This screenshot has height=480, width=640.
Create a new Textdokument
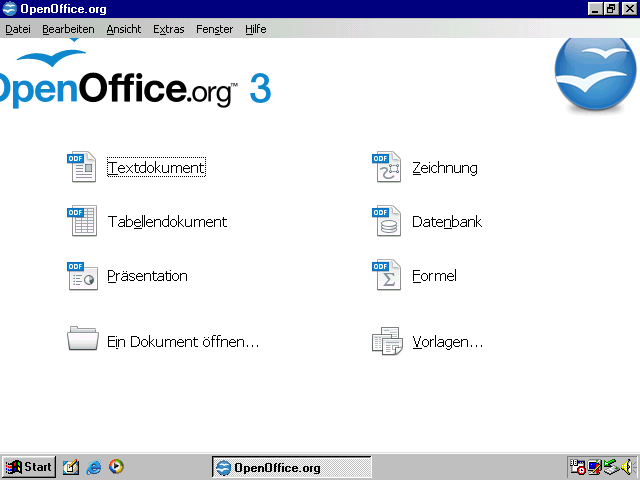156,167
